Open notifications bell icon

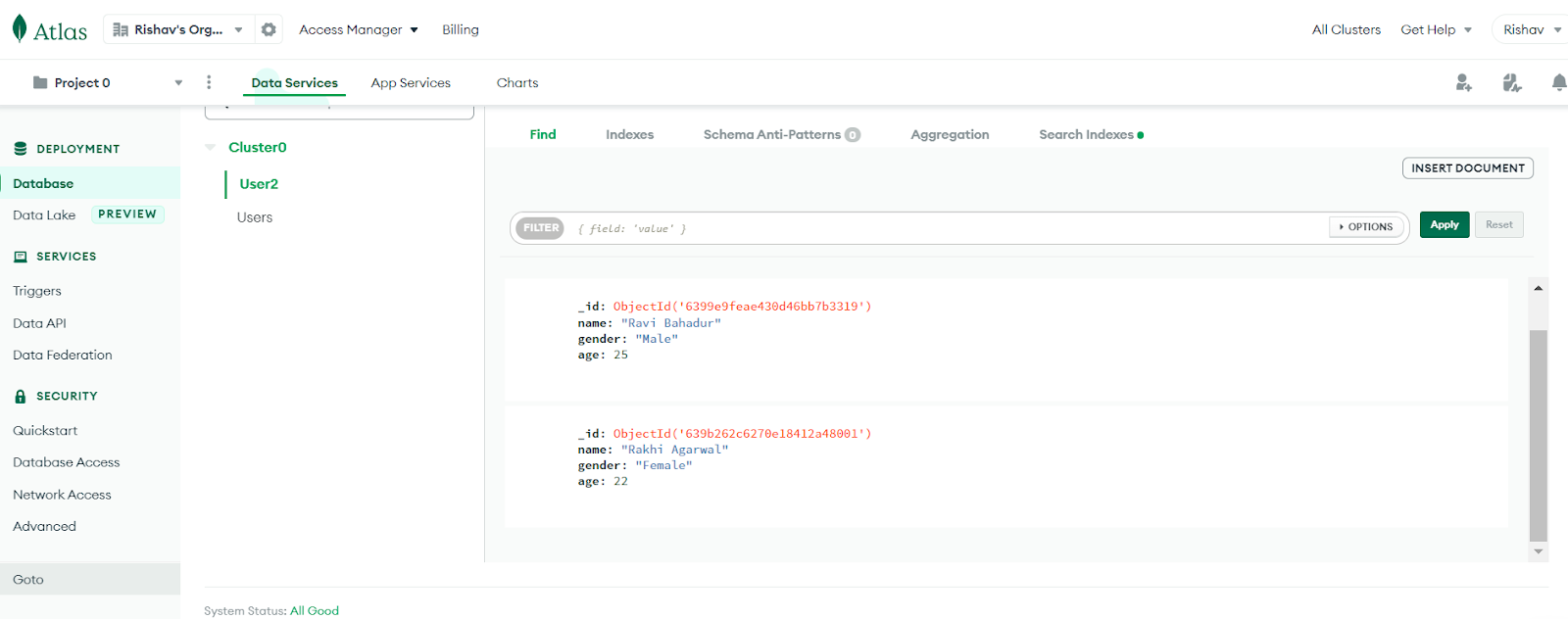[x=1559, y=83]
